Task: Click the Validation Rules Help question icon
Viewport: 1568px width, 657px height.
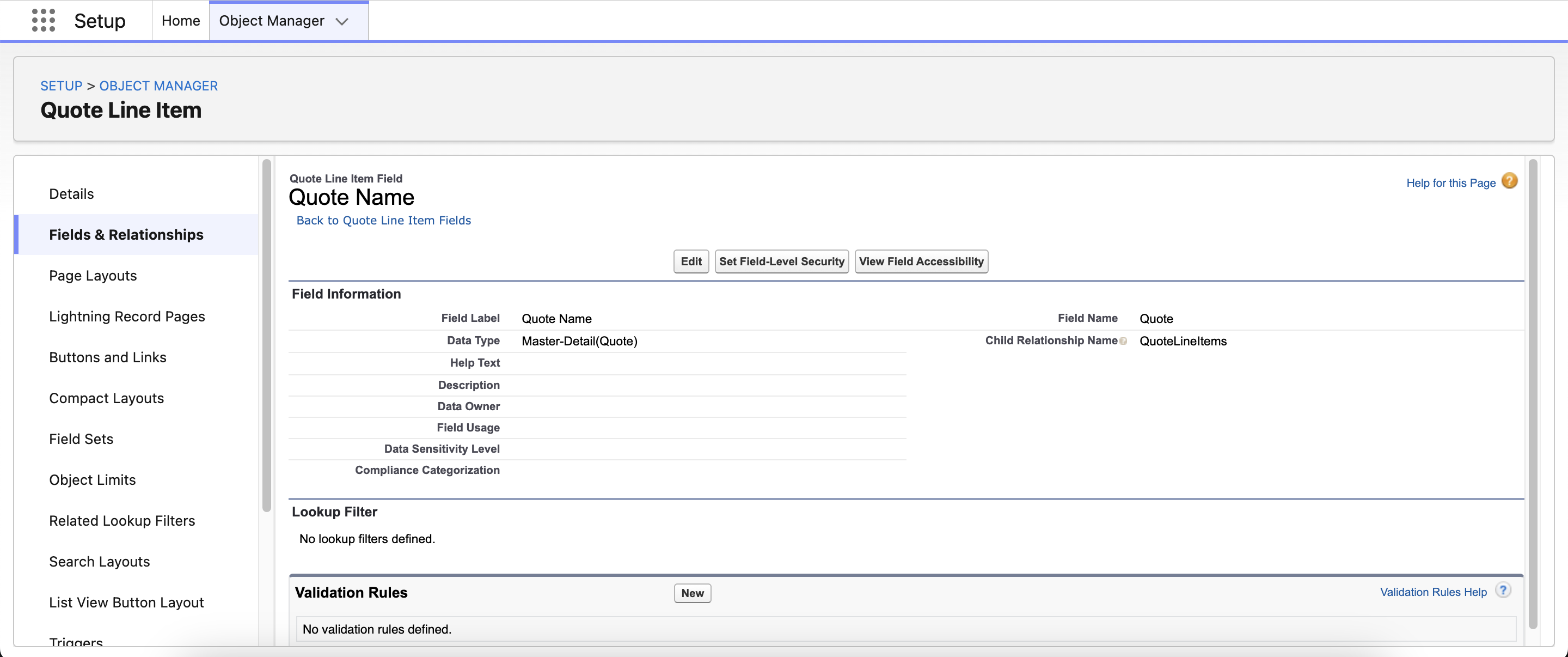Action: pyautogui.click(x=1503, y=590)
